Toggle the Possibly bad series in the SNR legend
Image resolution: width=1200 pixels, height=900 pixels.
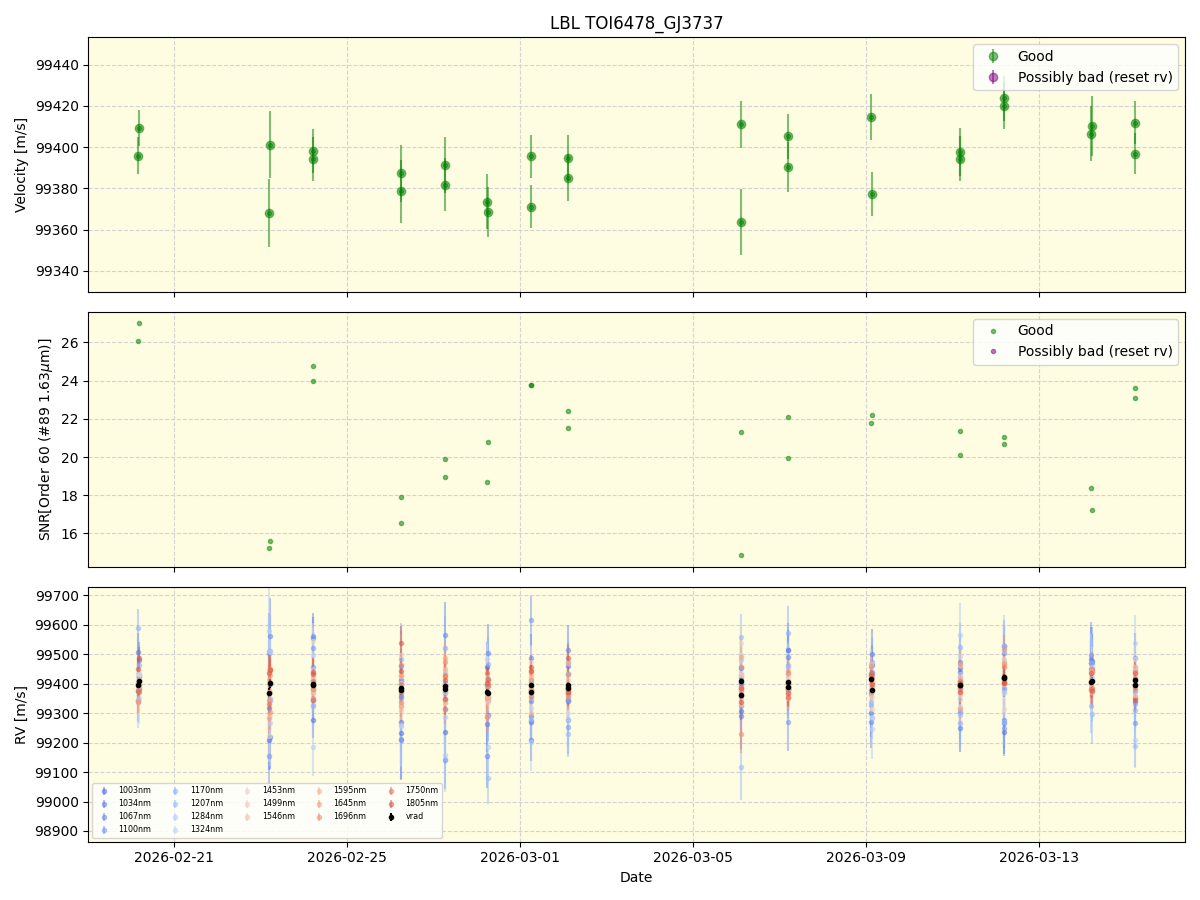(993, 351)
